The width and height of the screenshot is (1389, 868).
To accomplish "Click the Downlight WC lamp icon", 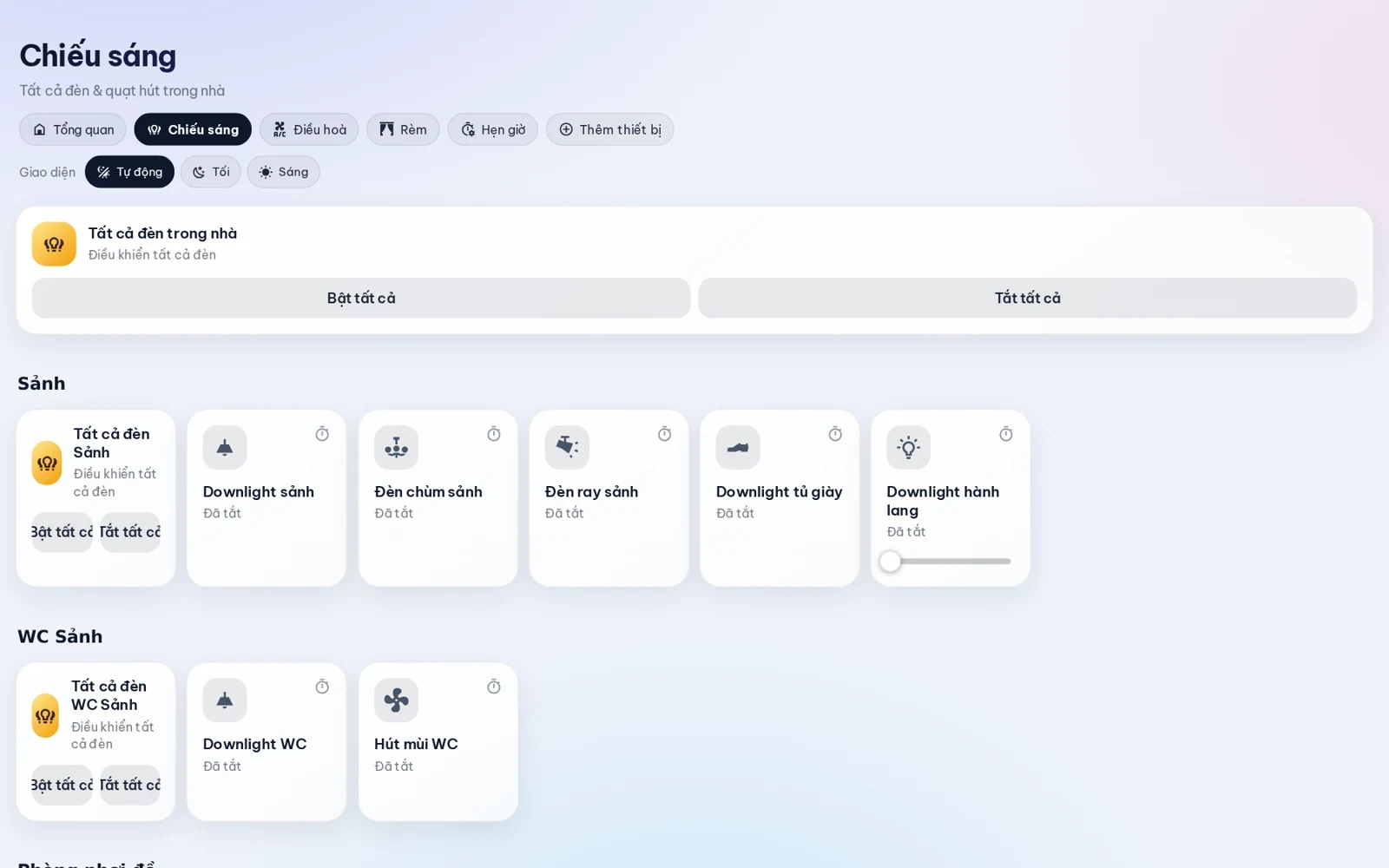I will point(225,700).
